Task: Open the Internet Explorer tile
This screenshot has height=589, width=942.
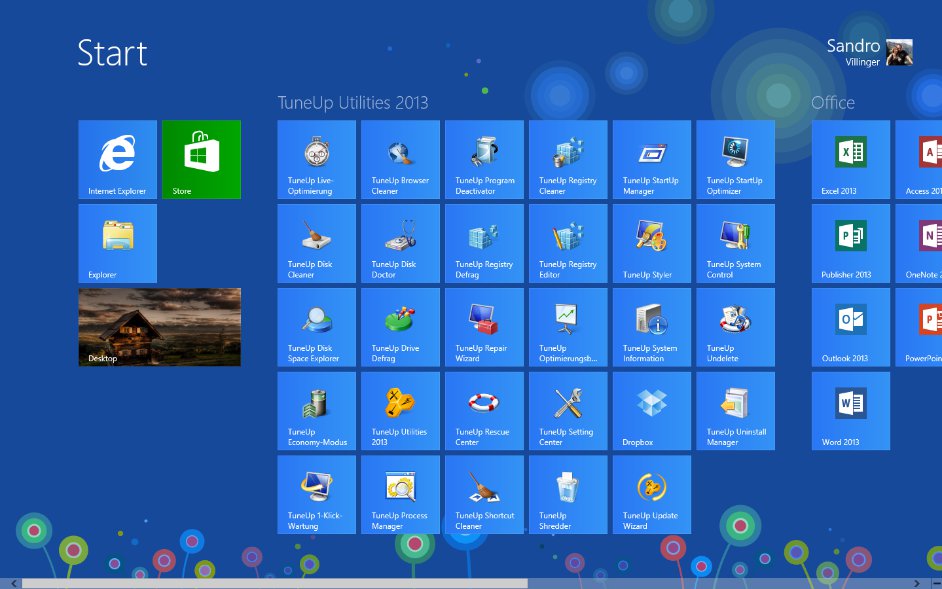Action: tap(117, 159)
